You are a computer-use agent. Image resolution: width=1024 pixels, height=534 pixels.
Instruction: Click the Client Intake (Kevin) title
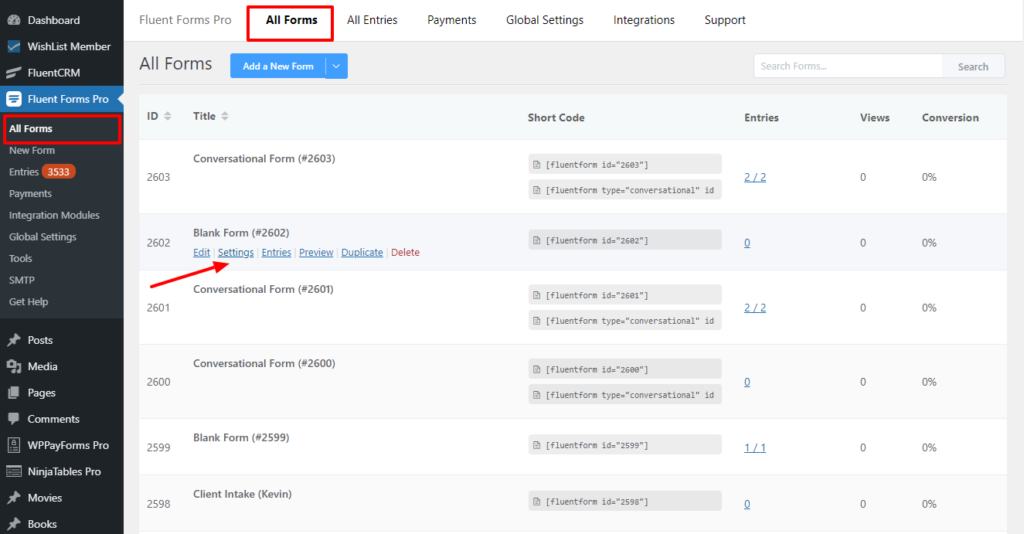tap(242, 494)
